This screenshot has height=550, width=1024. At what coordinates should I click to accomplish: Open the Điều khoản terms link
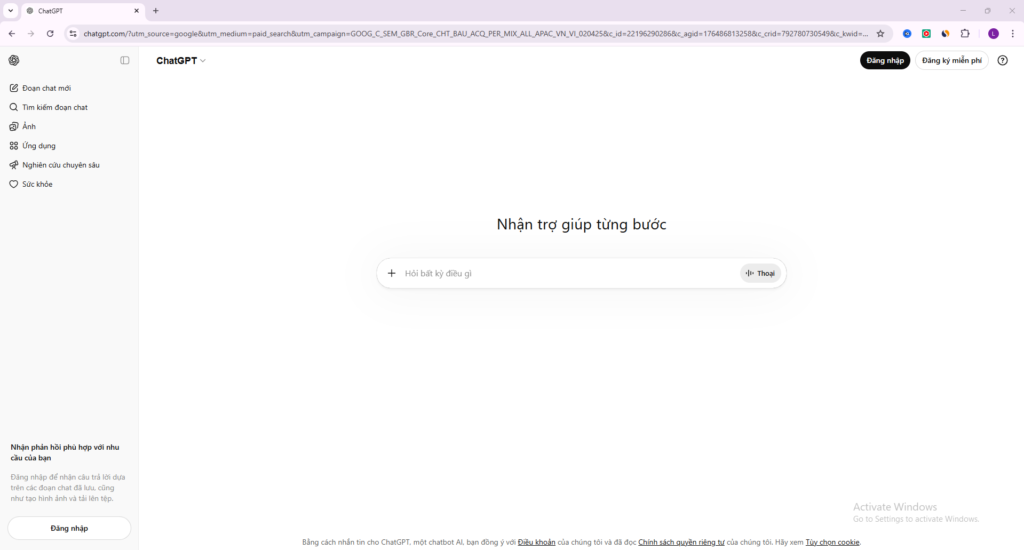coord(536,542)
